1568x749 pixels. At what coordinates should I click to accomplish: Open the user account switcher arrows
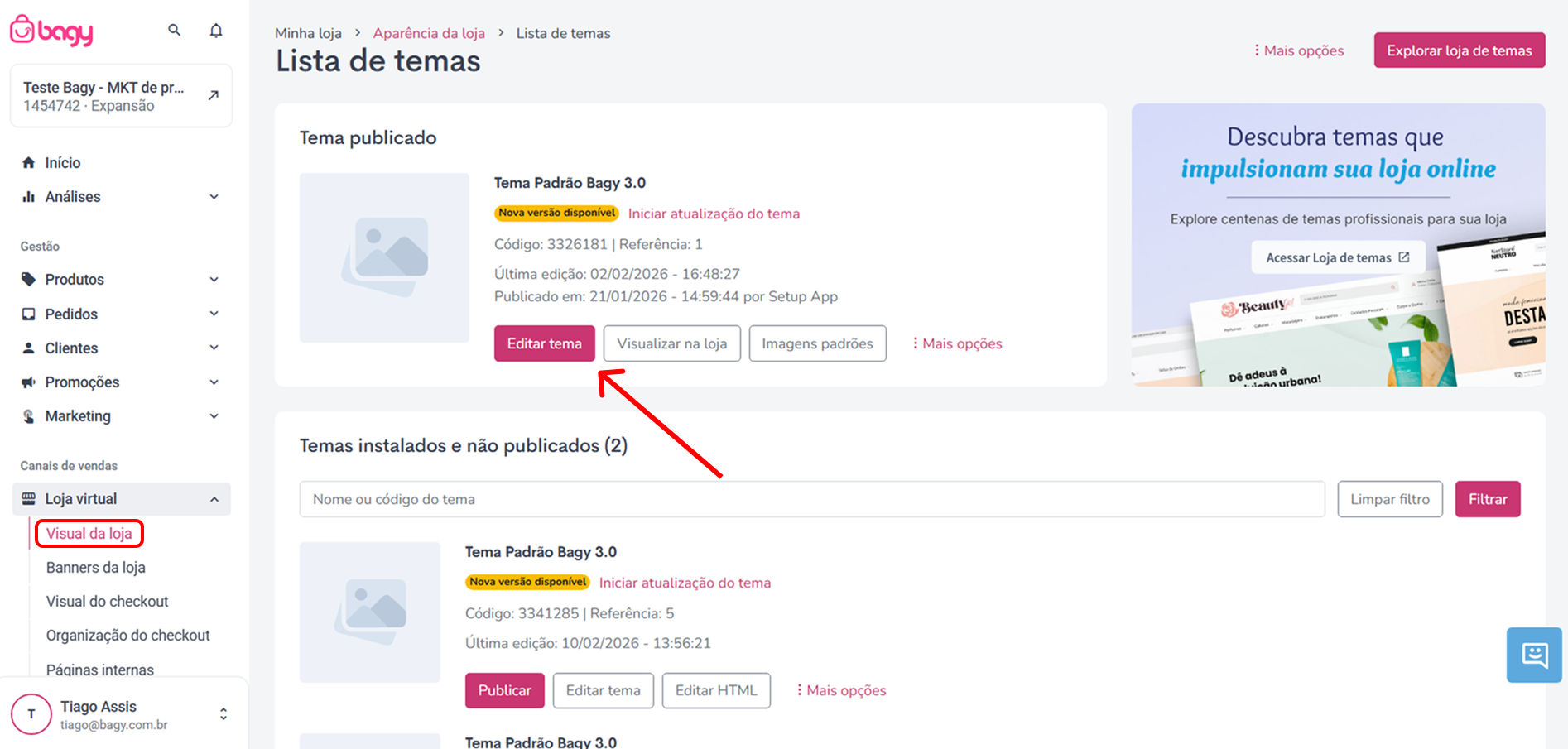click(x=223, y=714)
